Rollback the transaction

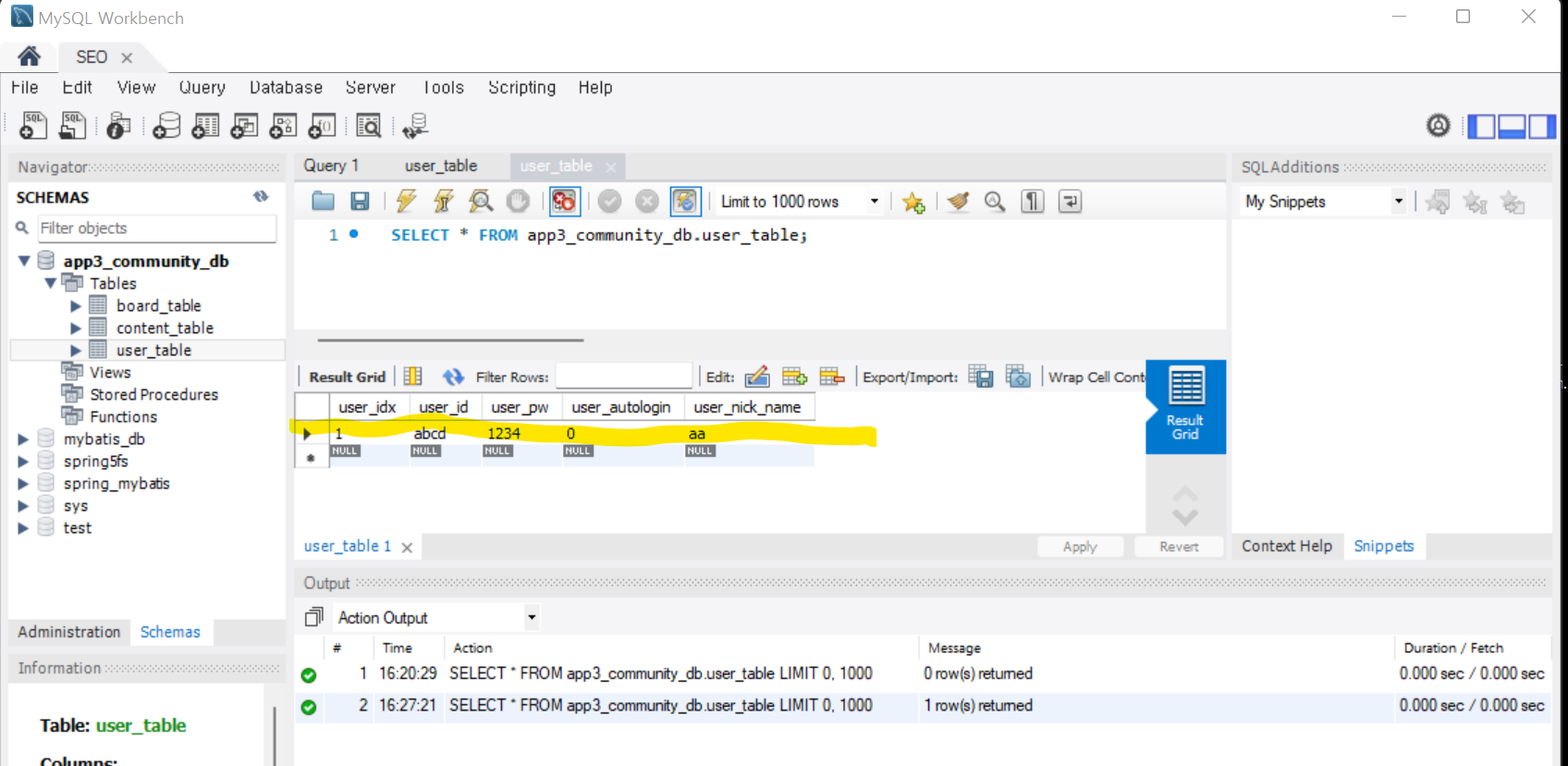click(x=647, y=201)
